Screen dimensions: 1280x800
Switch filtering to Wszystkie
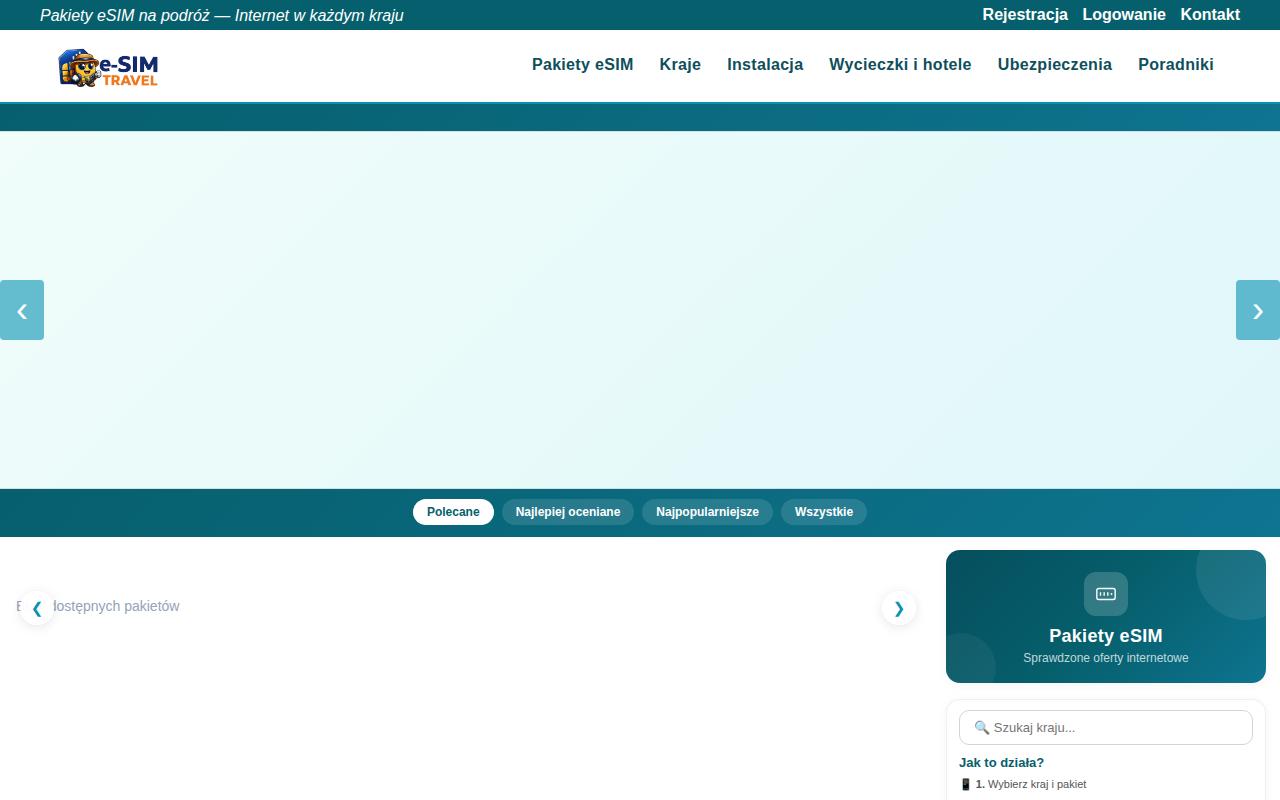coord(823,511)
